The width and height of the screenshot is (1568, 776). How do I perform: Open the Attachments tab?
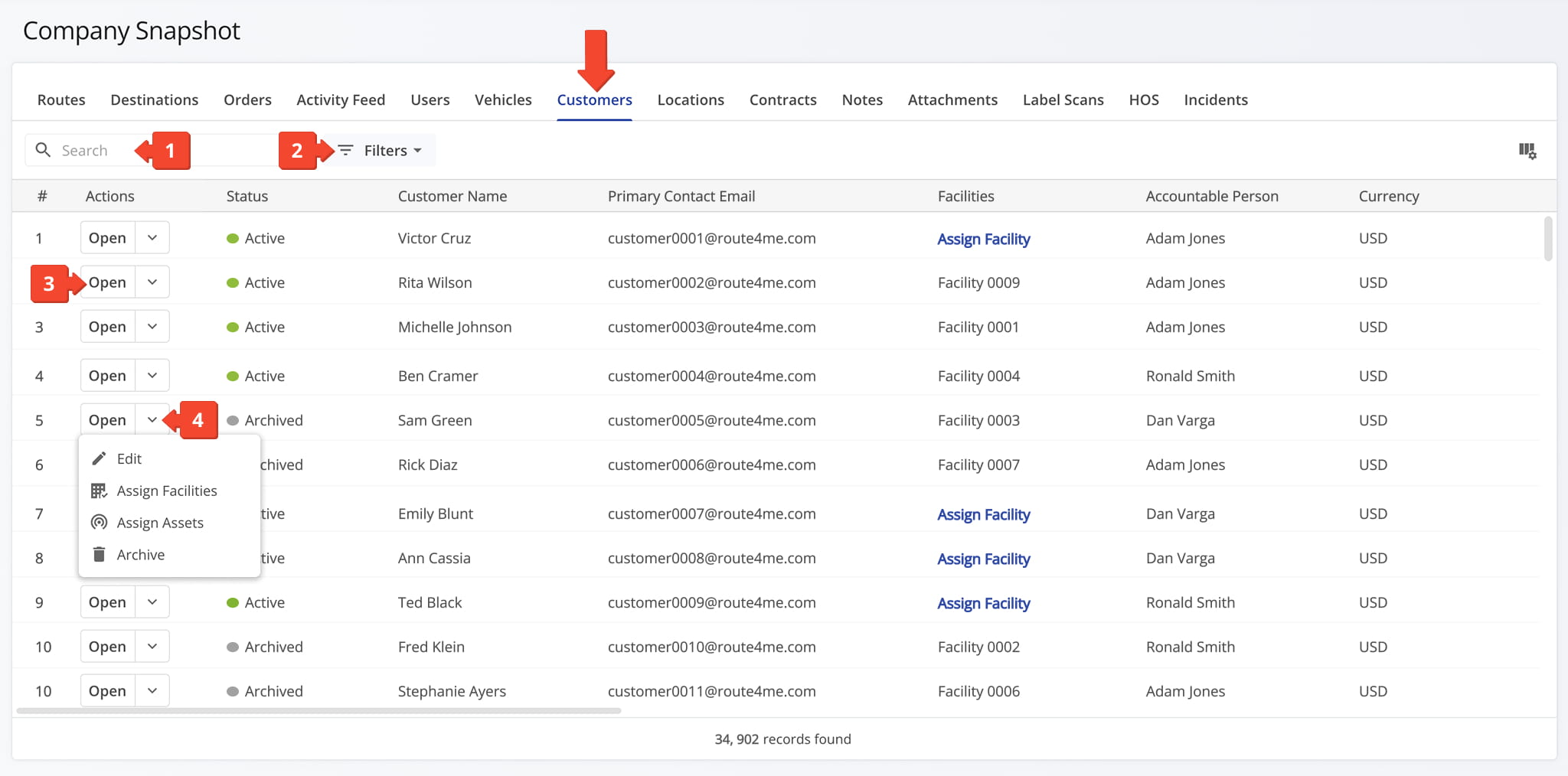[x=952, y=99]
